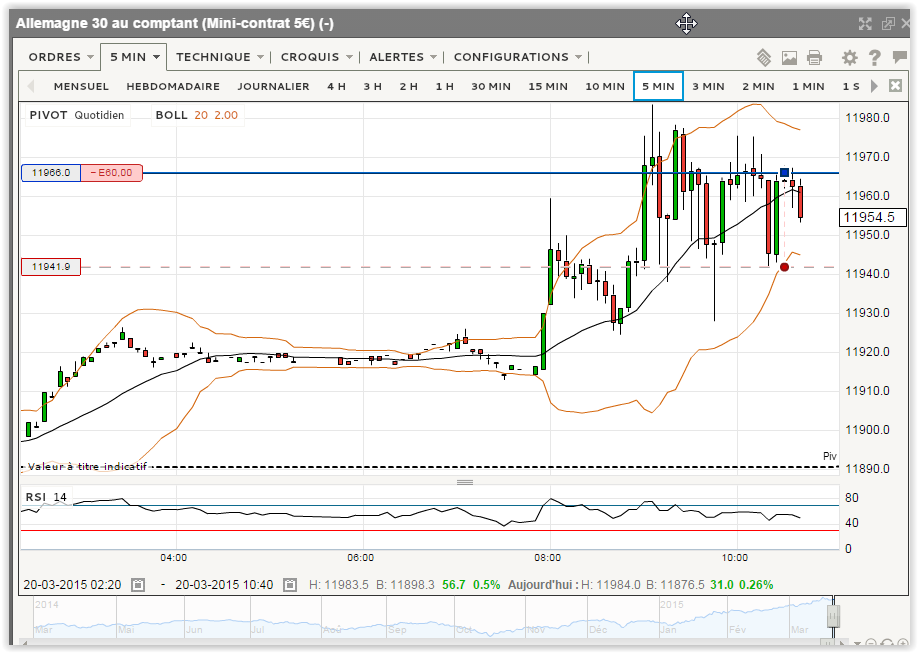Click the history navigator range slider handle
The image size is (918, 653).
click(833, 617)
